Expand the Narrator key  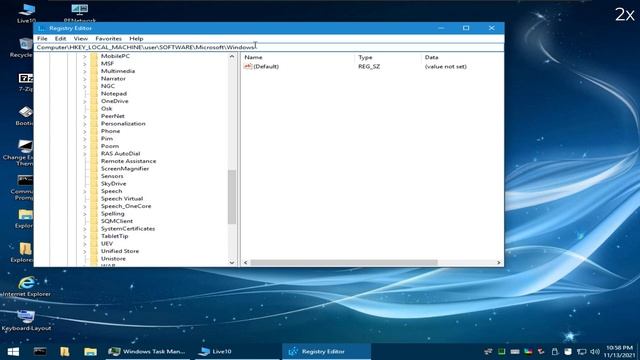coord(84,79)
